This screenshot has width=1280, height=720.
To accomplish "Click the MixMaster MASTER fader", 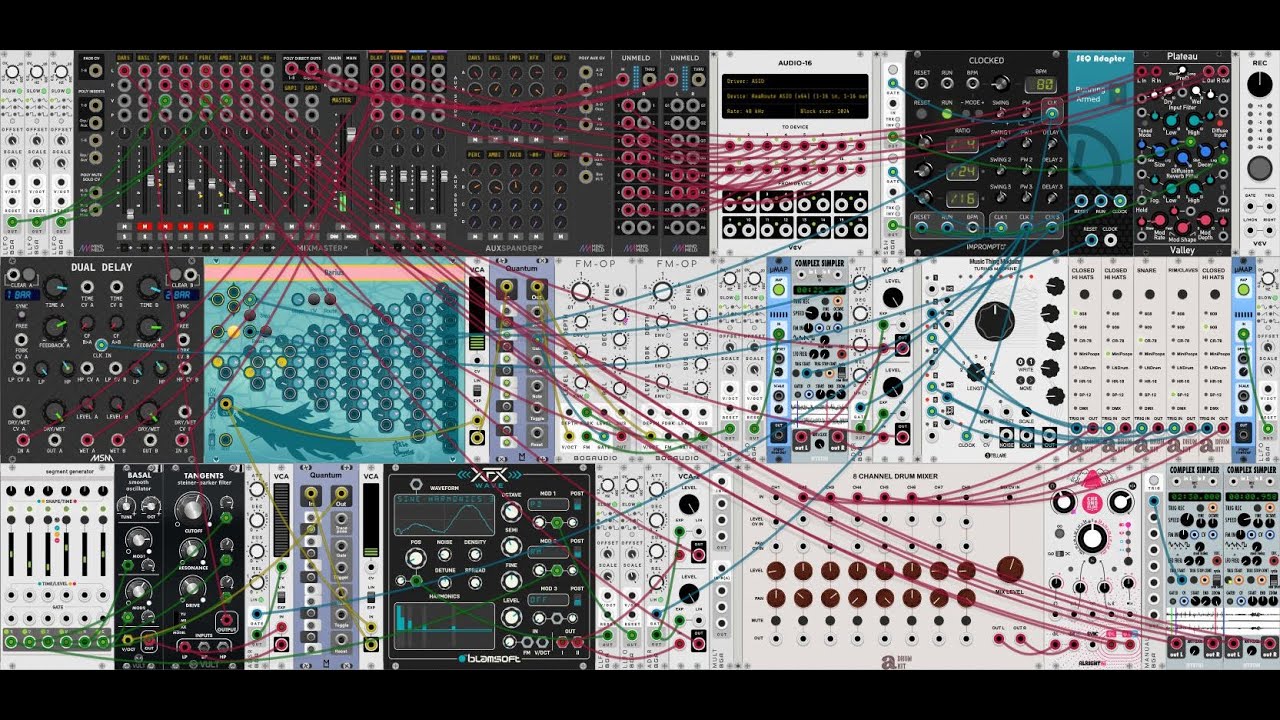I will pos(351,134).
